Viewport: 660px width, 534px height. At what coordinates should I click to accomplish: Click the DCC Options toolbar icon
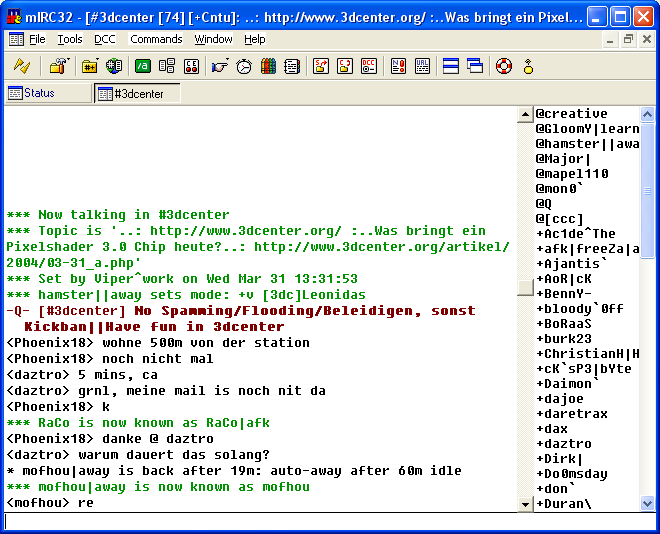click(369, 66)
